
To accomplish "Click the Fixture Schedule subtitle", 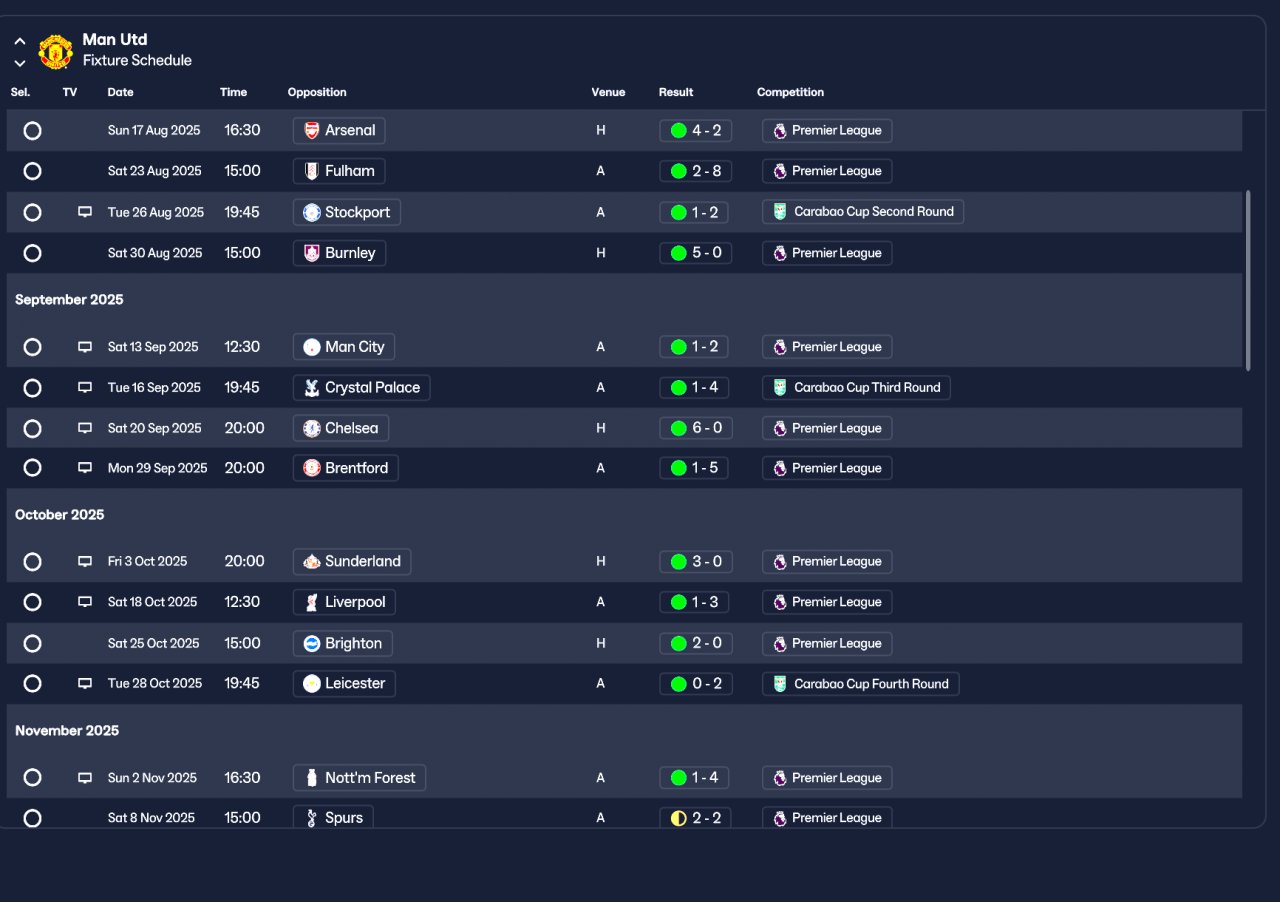I will 137,60.
